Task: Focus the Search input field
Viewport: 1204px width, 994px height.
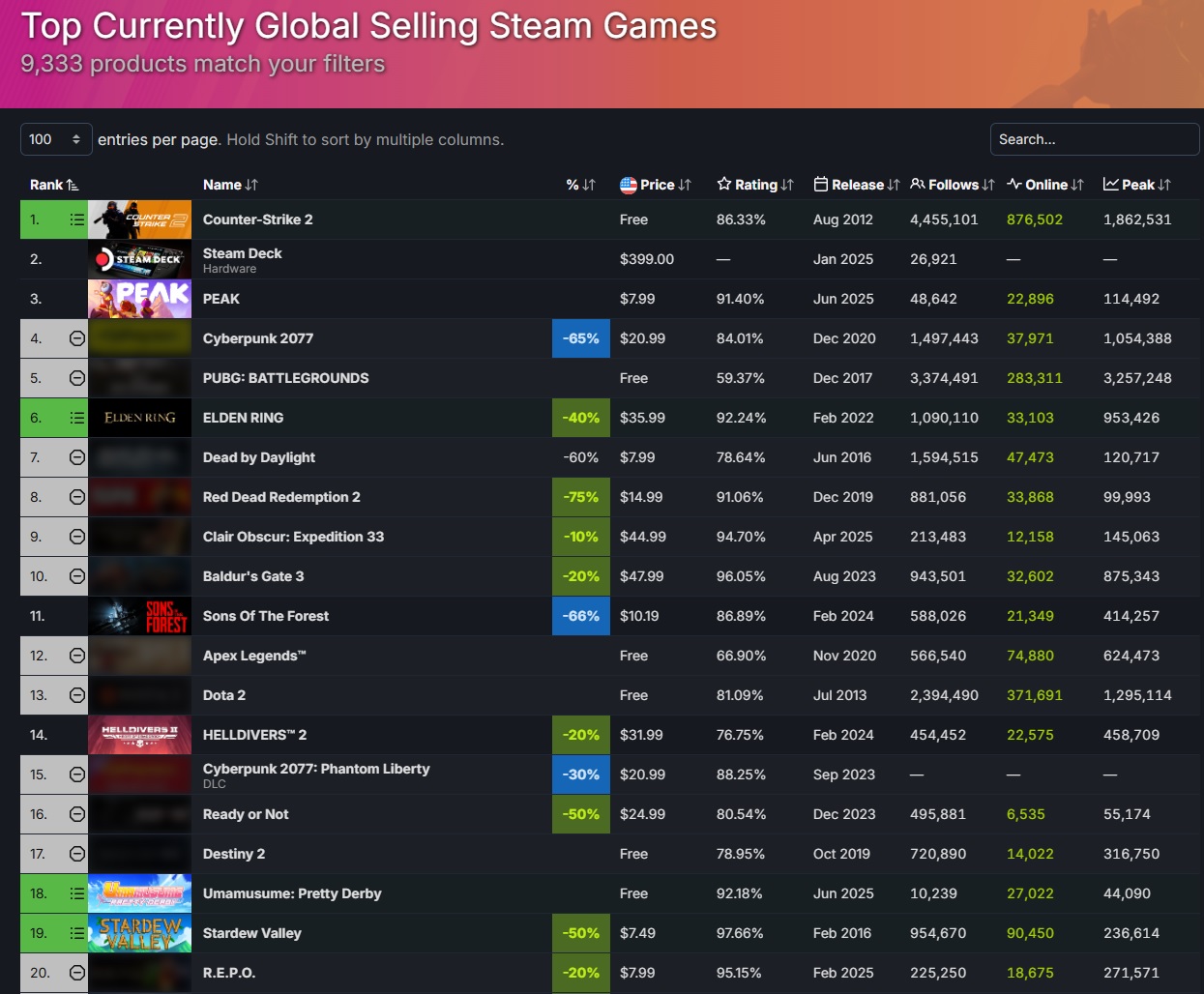Action: (1095, 139)
